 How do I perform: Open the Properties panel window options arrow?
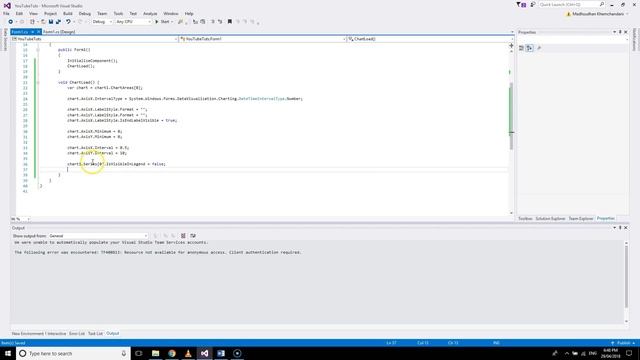tap(614, 32)
